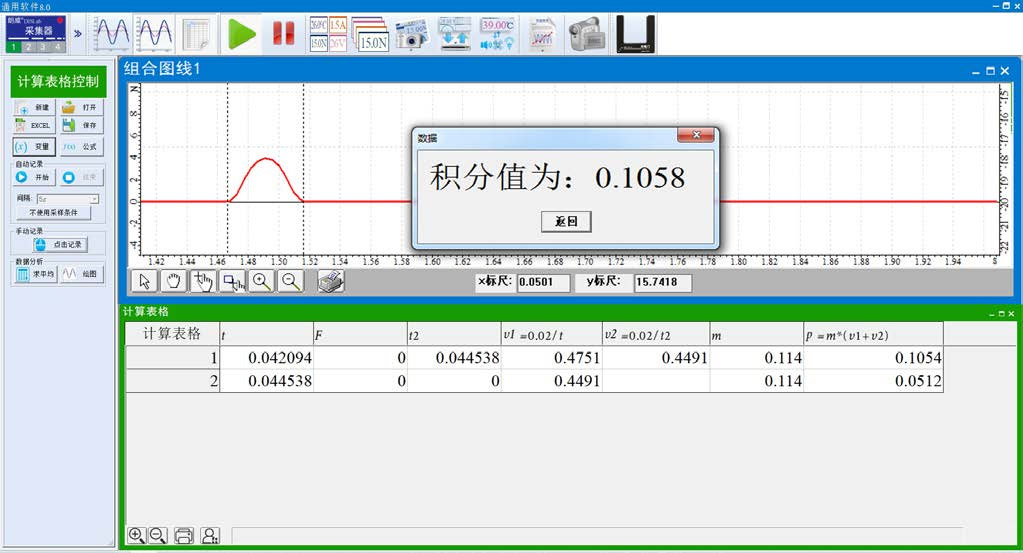Open the video camera tool
The image size is (1023, 553).
pyautogui.click(x=587, y=34)
